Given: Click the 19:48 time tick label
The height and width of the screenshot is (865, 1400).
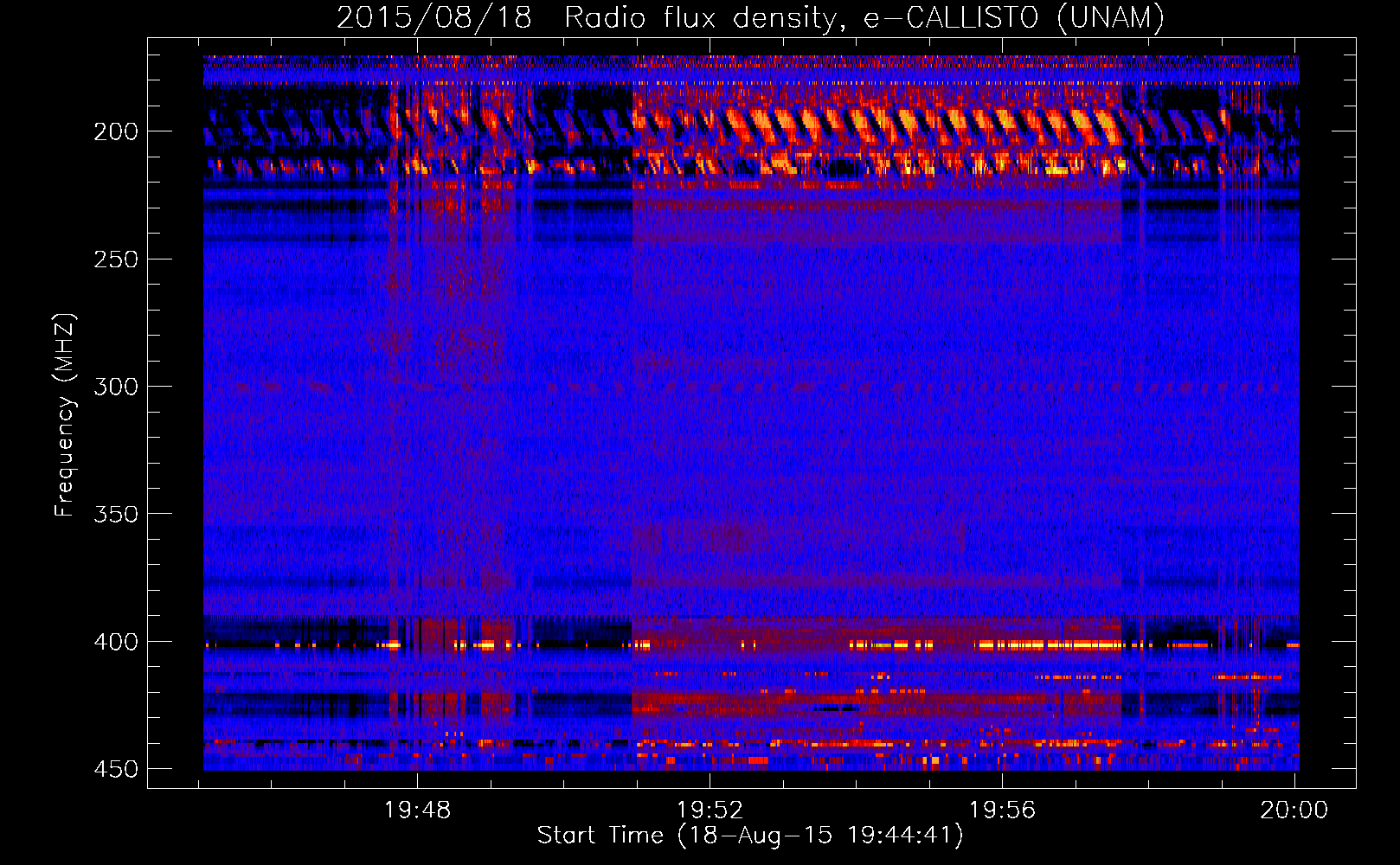Looking at the screenshot, I should point(418,811).
